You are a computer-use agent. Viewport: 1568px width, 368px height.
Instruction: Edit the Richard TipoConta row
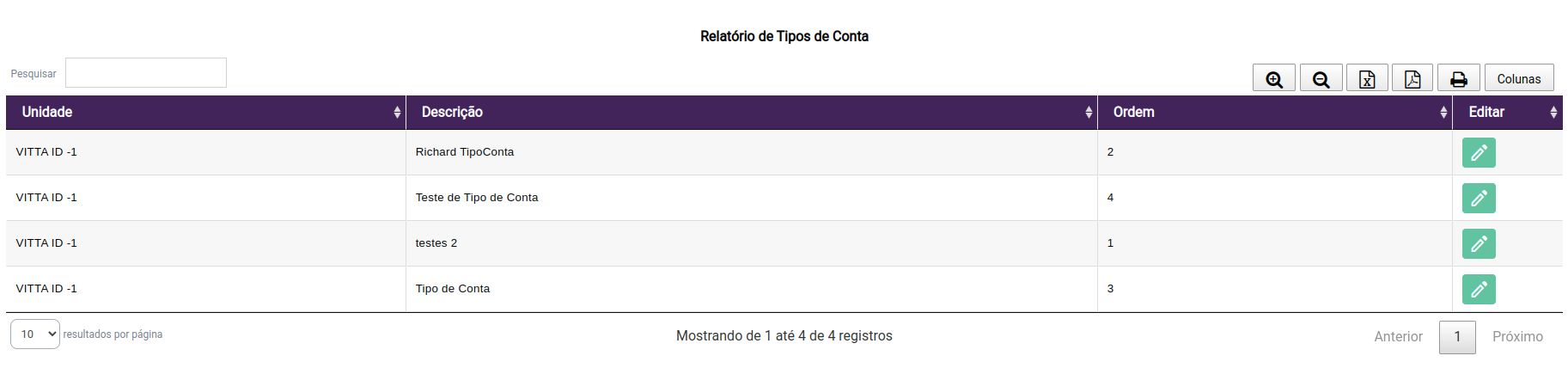[1478, 153]
